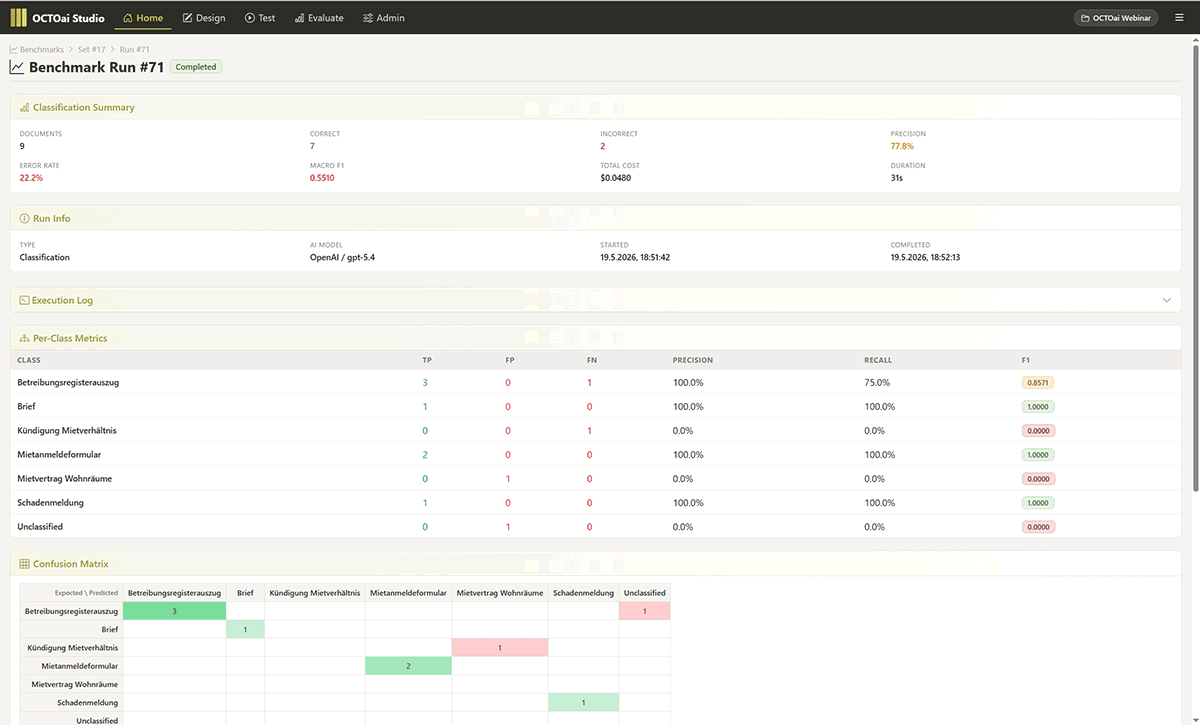The height and width of the screenshot is (725, 1200).
Task: Click the green cell with value 3
Action: pos(174,610)
